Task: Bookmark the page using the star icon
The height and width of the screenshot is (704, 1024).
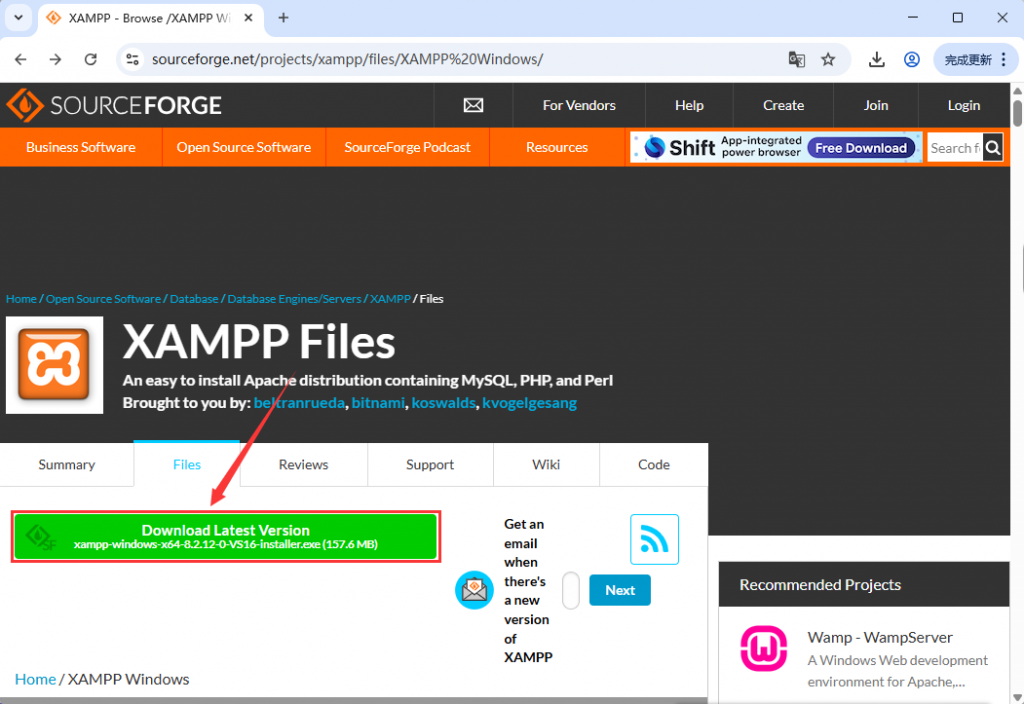Action: (829, 59)
